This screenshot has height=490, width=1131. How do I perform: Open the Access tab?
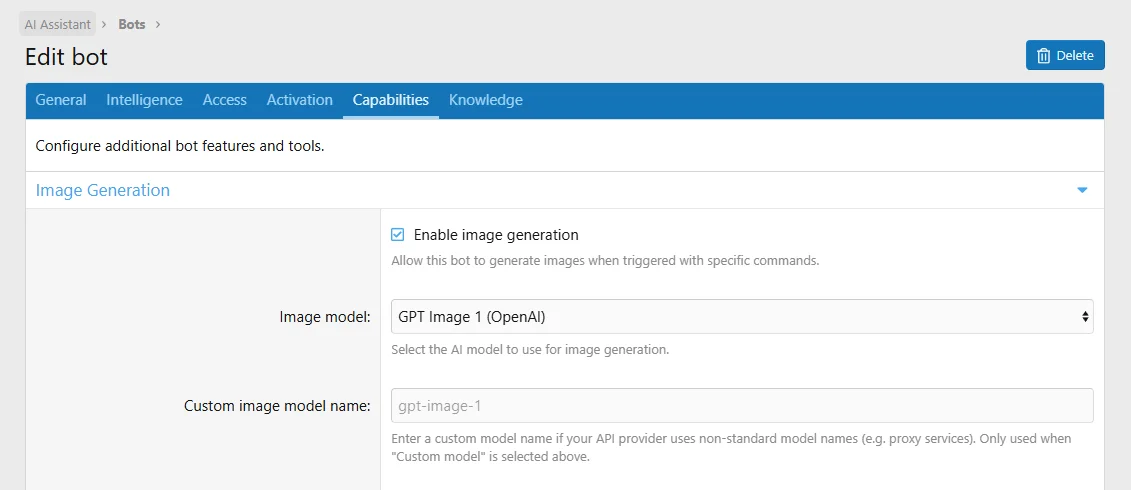click(225, 100)
